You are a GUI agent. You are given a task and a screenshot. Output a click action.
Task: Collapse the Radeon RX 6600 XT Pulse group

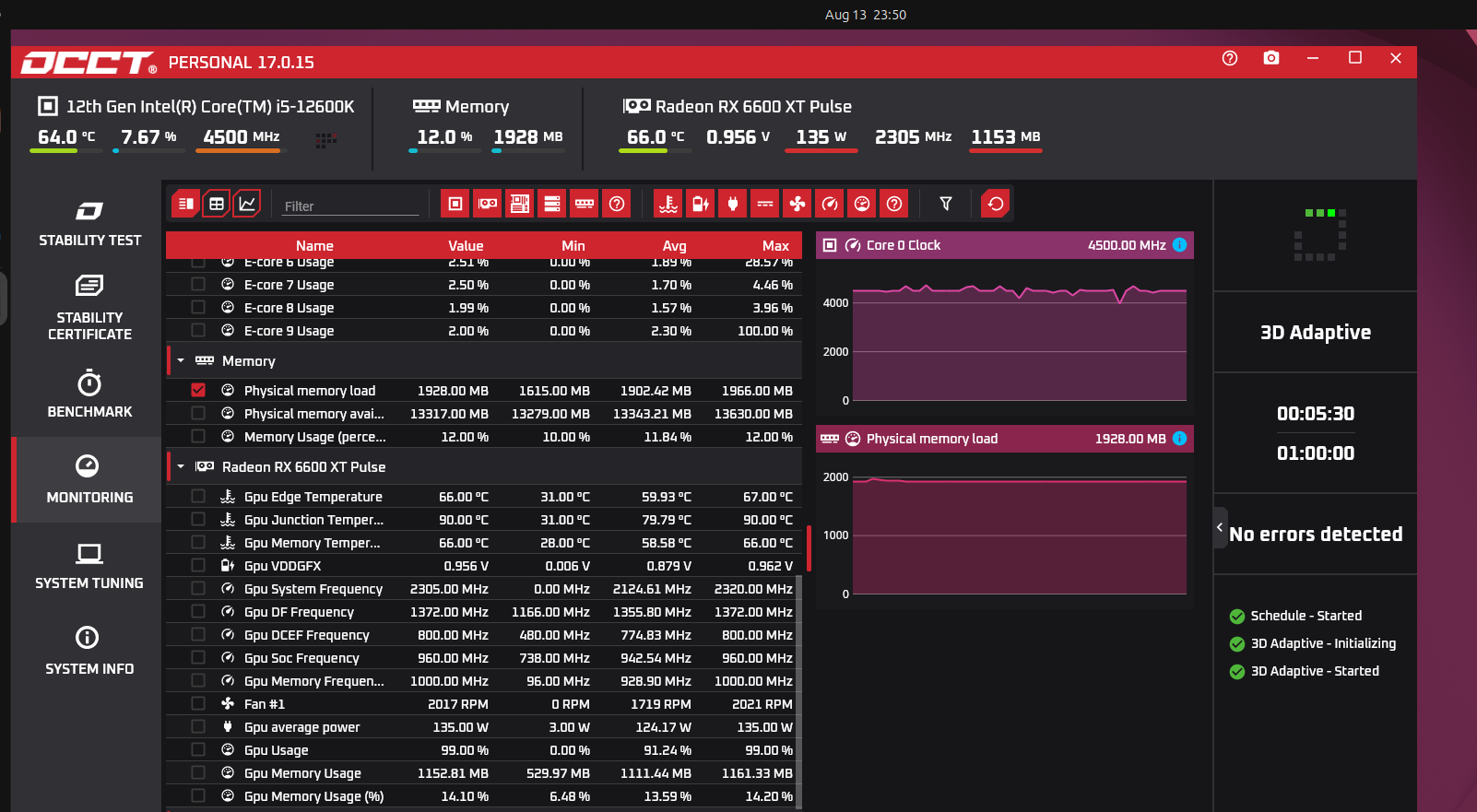click(181, 466)
